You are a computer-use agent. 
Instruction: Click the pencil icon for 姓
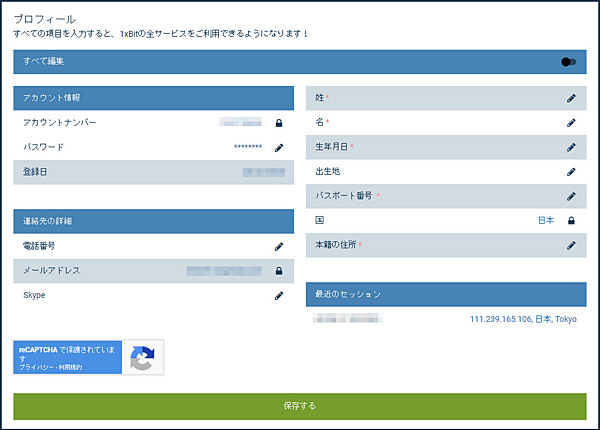click(571, 98)
